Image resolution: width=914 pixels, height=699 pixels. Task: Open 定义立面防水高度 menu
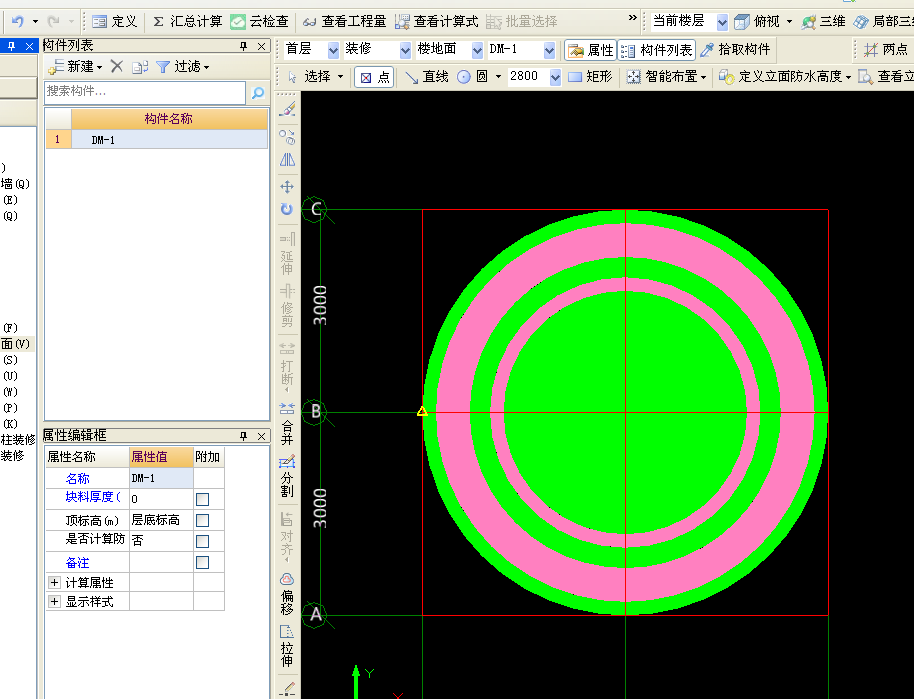[785, 77]
